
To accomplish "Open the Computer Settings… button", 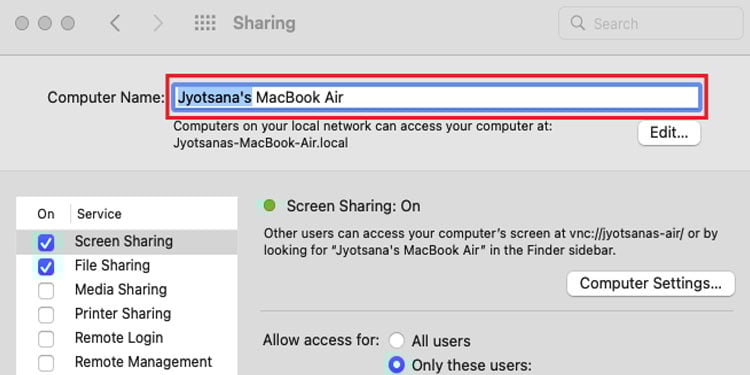I will (x=651, y=284).
